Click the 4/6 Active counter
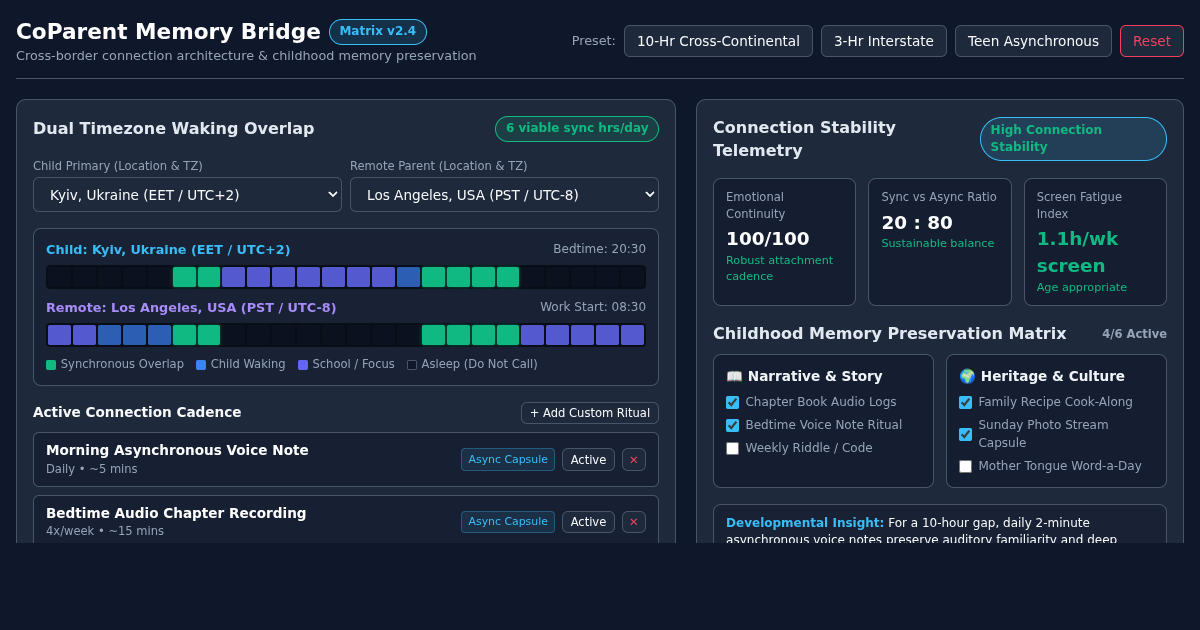 (x=1134, y=334)
